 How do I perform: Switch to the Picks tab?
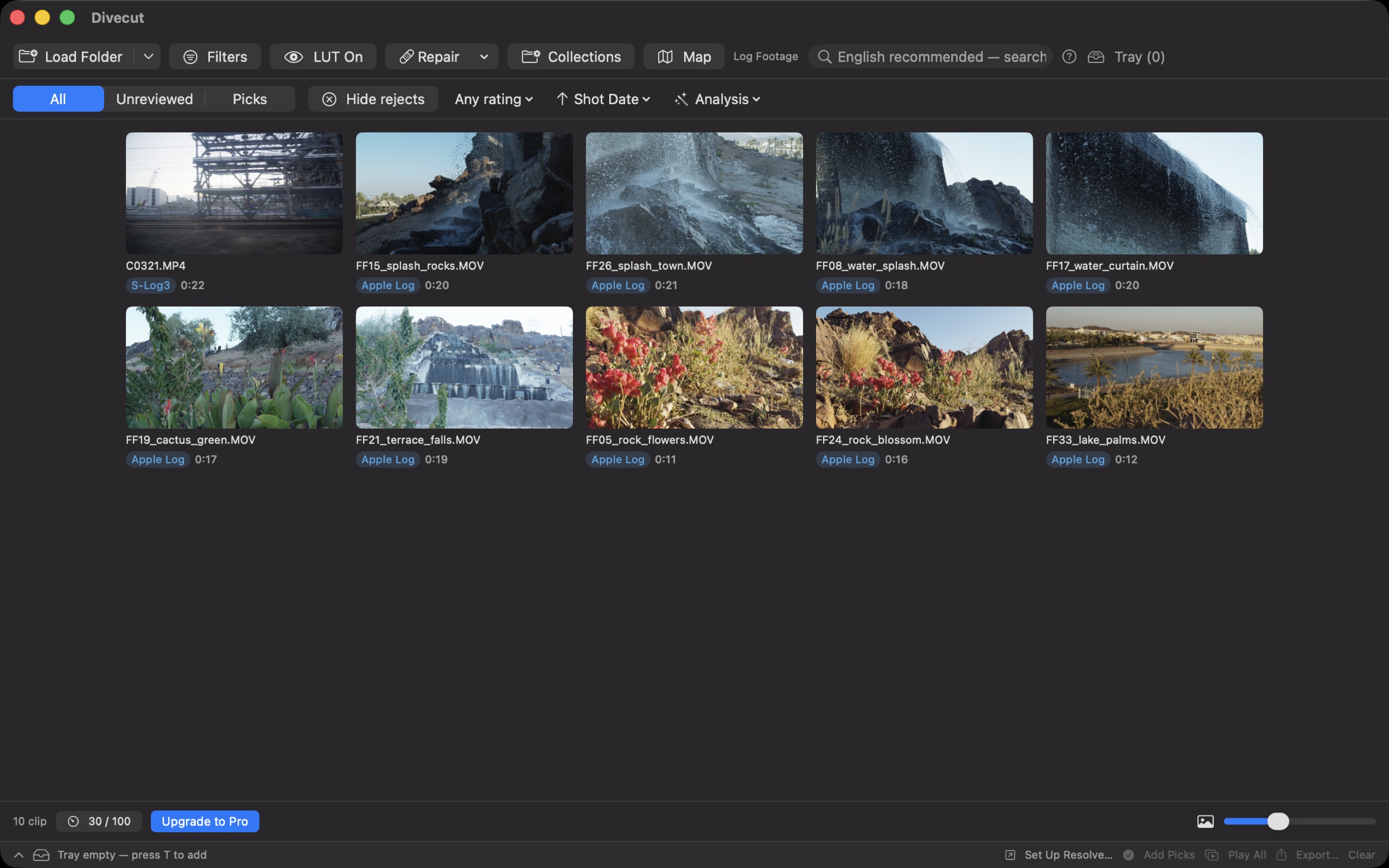(250, 99)
